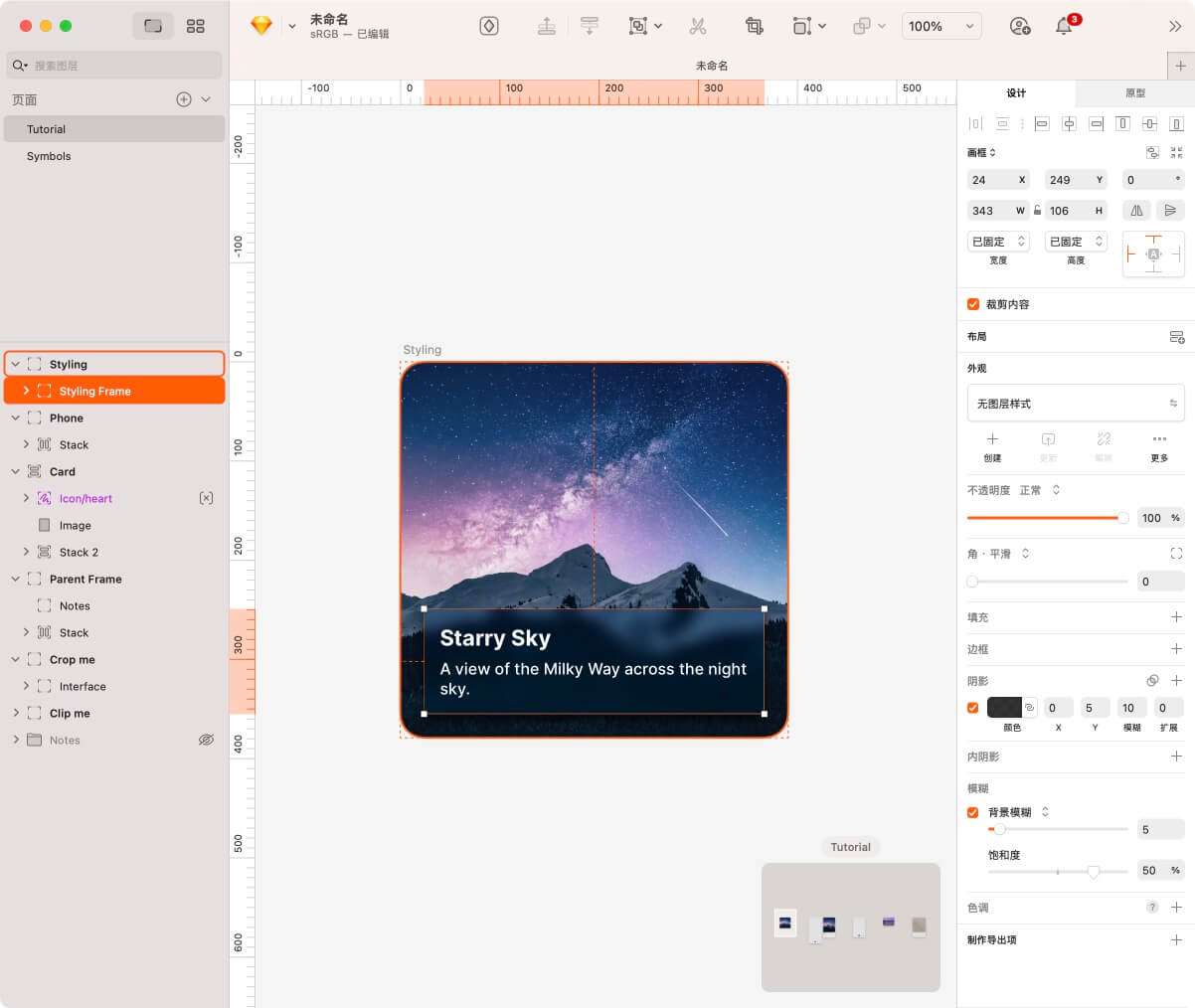Show the hidden Notes group
1195x1008 pixels.
[206, 740]
